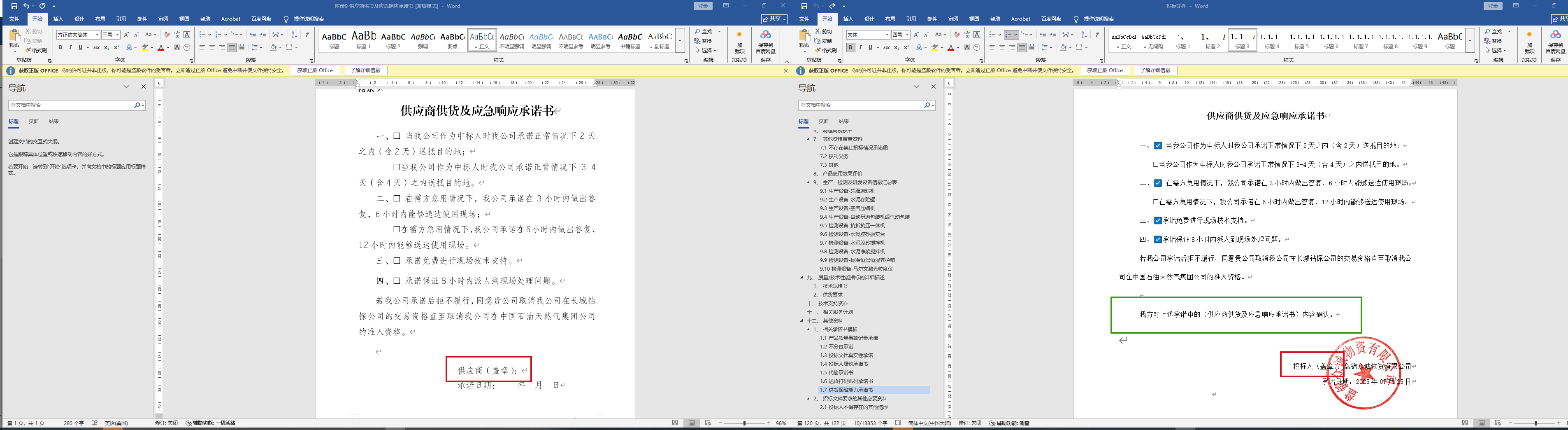Show paragraph marks in the left window
This screenshot has width=1568, height=430.
point(307,35)
